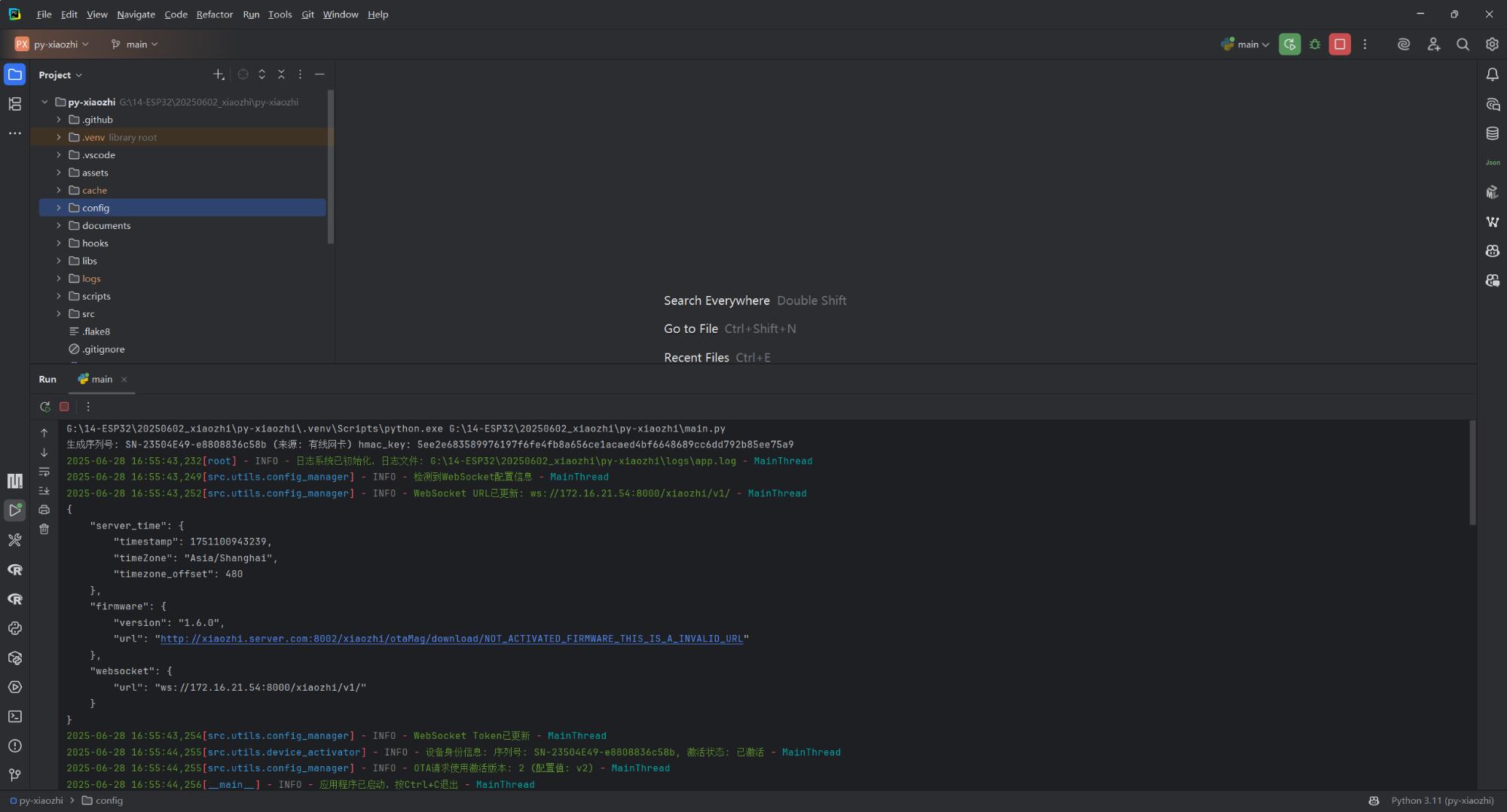This screenshot has width=1507, height=812.
Task: Stop the running main process in top toolbar
Action: click(1340, 44)
